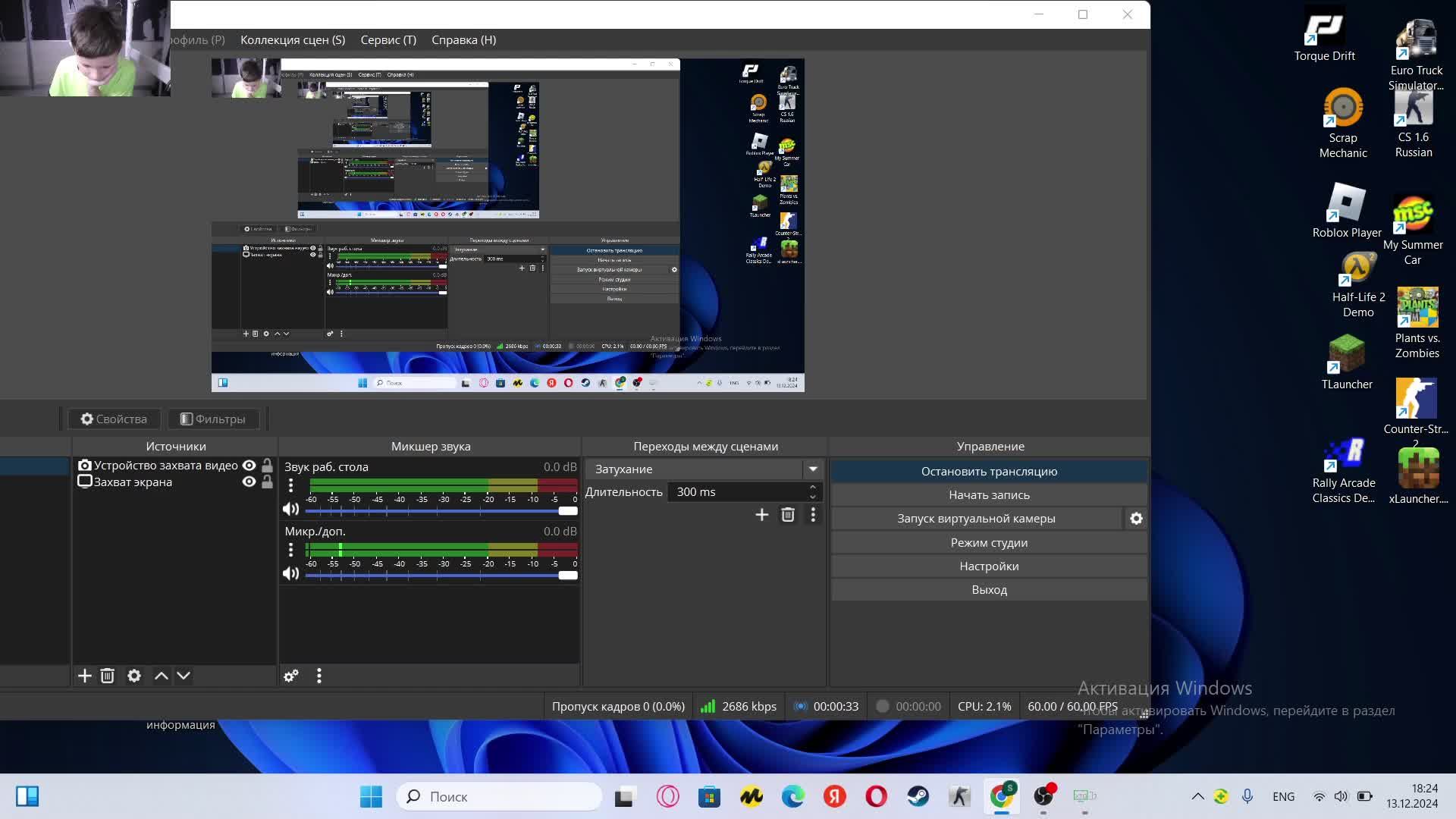
Task: Lock the Screen Capture source
Action: coord(267,482)
